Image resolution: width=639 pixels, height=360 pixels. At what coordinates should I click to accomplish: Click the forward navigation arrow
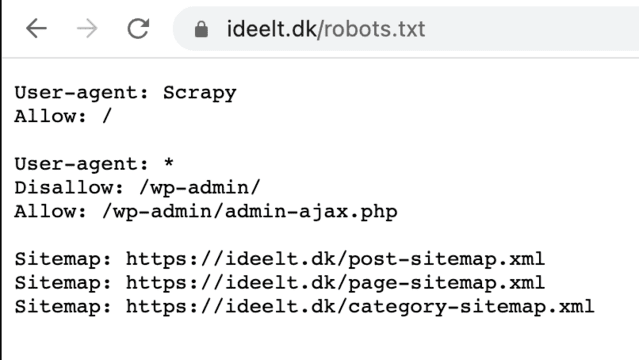tap(87, 29)
